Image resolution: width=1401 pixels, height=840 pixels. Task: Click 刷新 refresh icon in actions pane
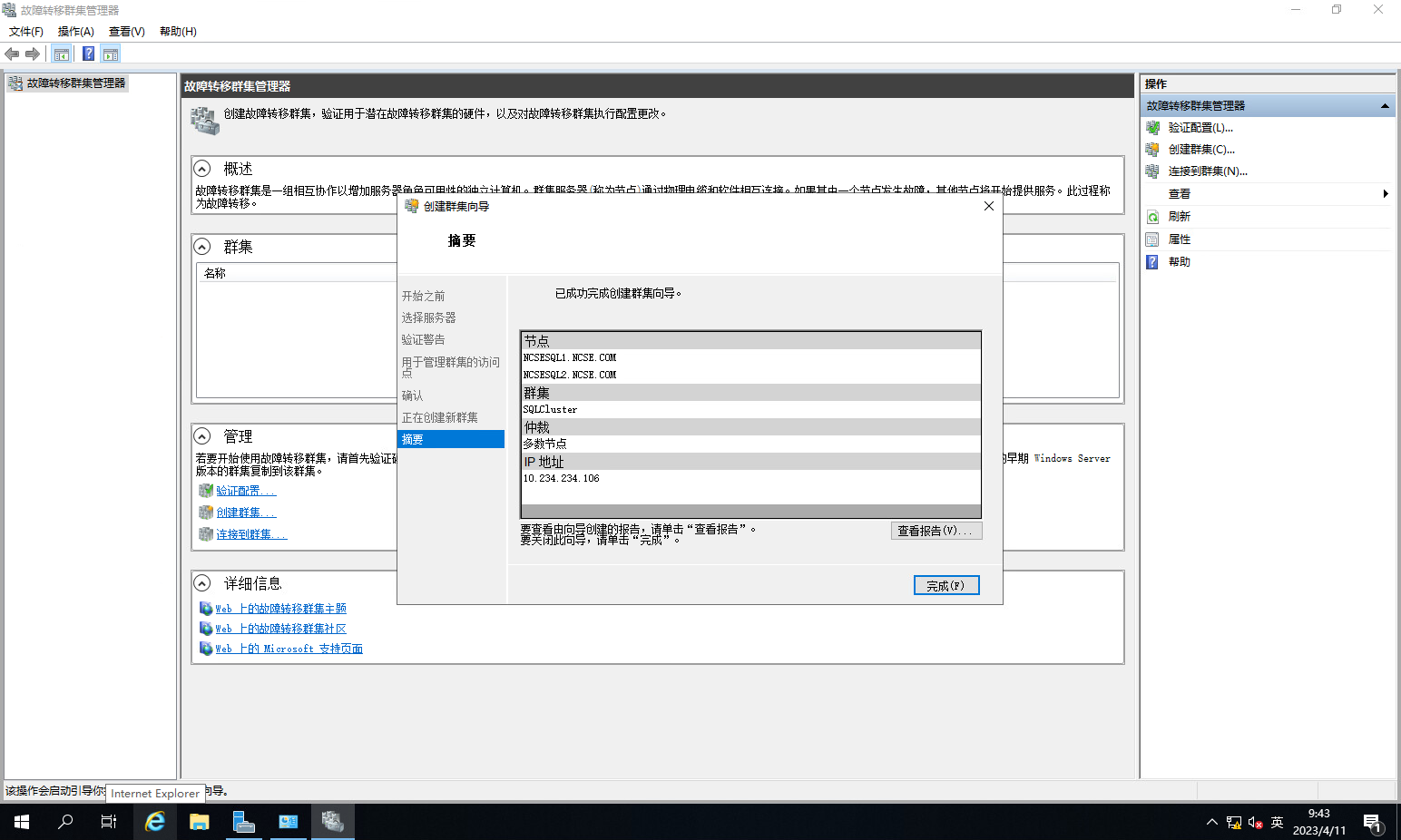pyautogui.click(x=1152, y=217)
